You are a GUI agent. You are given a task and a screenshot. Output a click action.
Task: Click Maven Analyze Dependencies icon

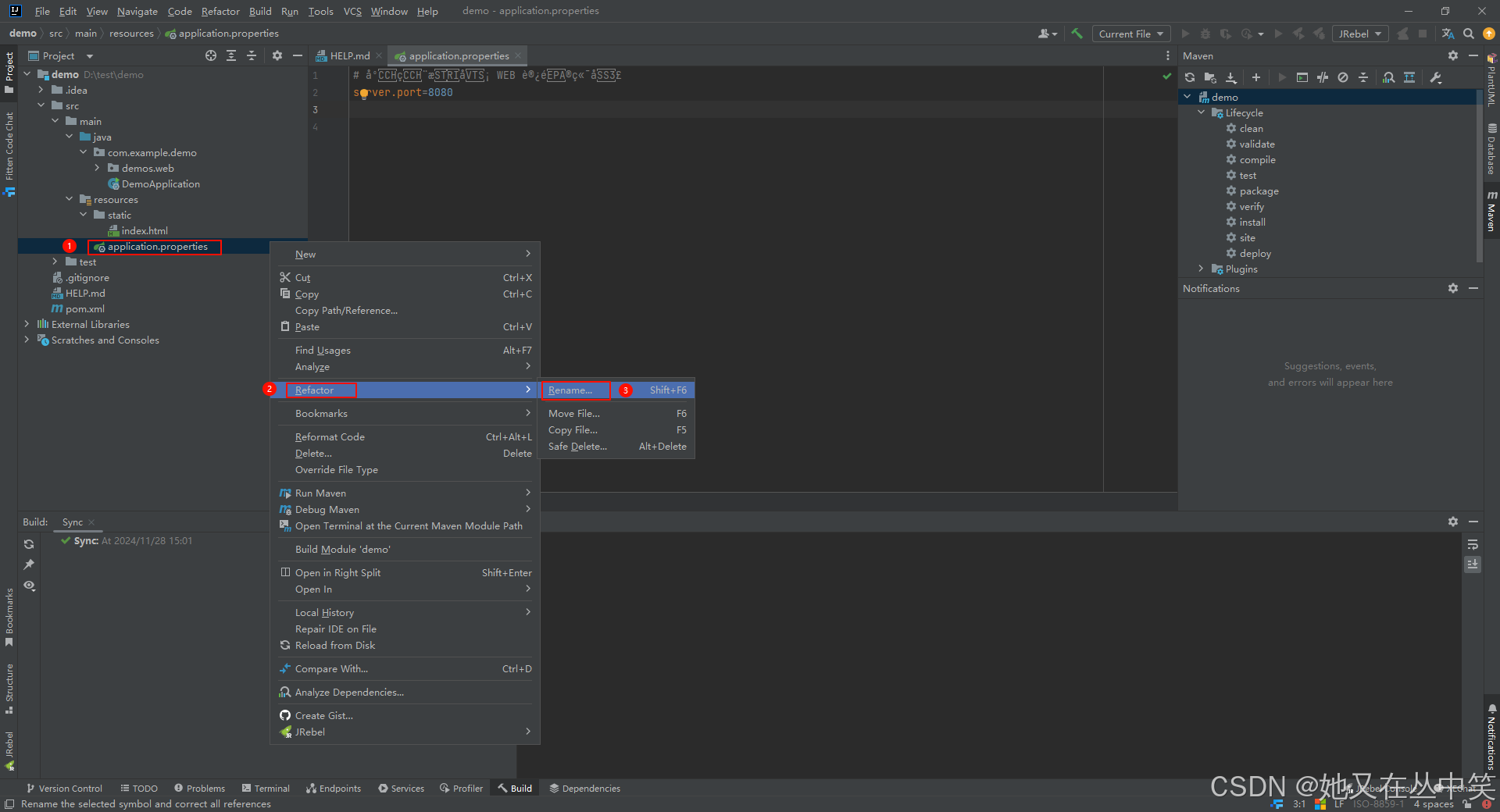1388,77
